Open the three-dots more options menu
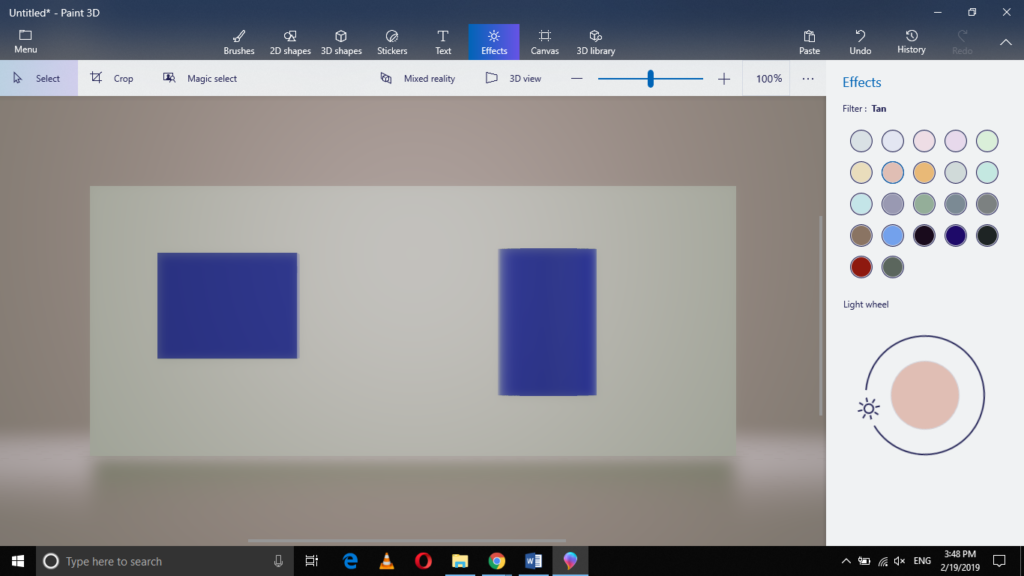Screen dimensions: 1024x576 [x=808, y=78]
